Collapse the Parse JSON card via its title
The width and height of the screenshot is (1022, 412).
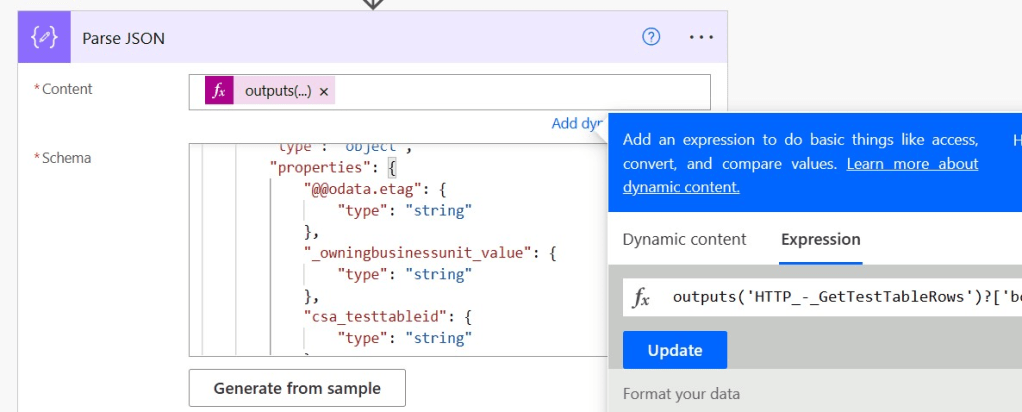tap(124, 38)
